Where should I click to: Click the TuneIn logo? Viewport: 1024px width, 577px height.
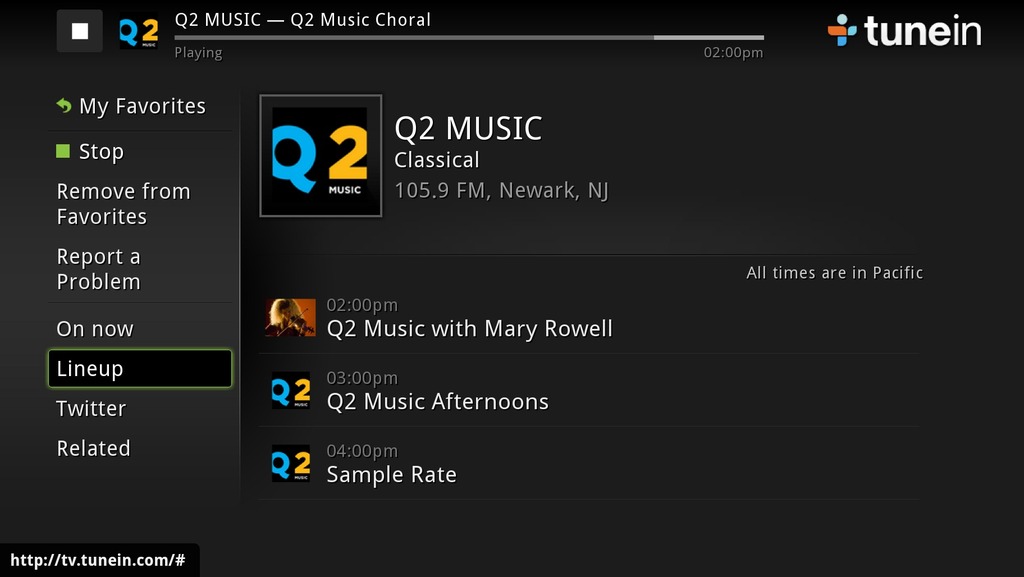tap(904, 31)
